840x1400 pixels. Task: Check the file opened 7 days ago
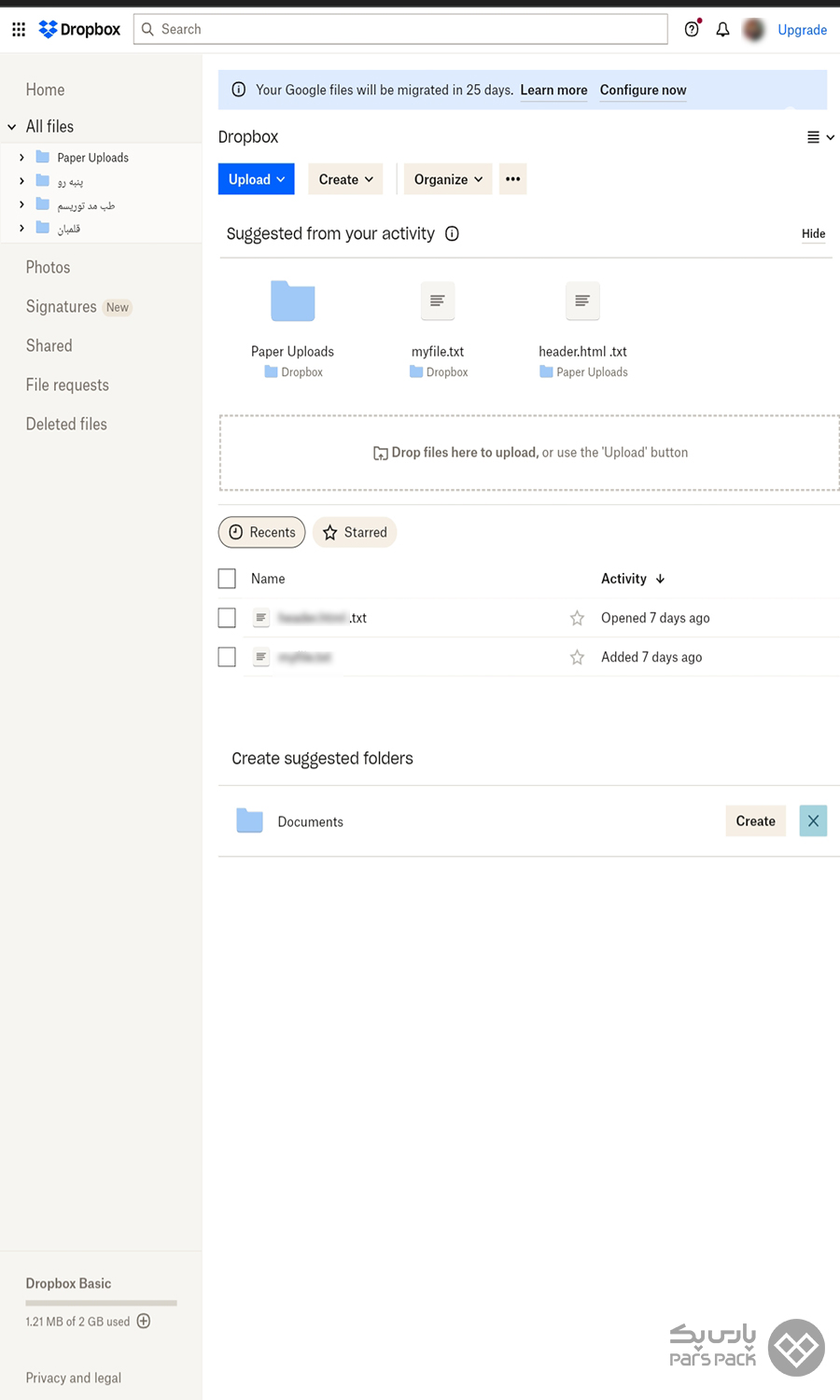[227, 618]
